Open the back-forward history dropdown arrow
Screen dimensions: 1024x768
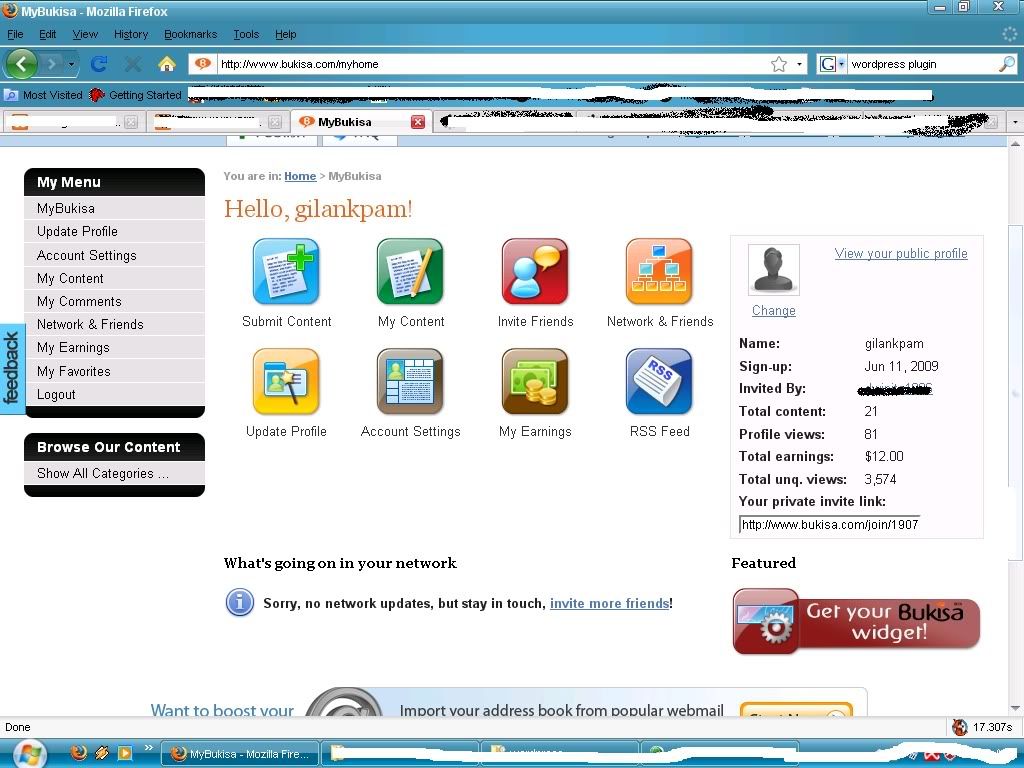click(71, 64)
